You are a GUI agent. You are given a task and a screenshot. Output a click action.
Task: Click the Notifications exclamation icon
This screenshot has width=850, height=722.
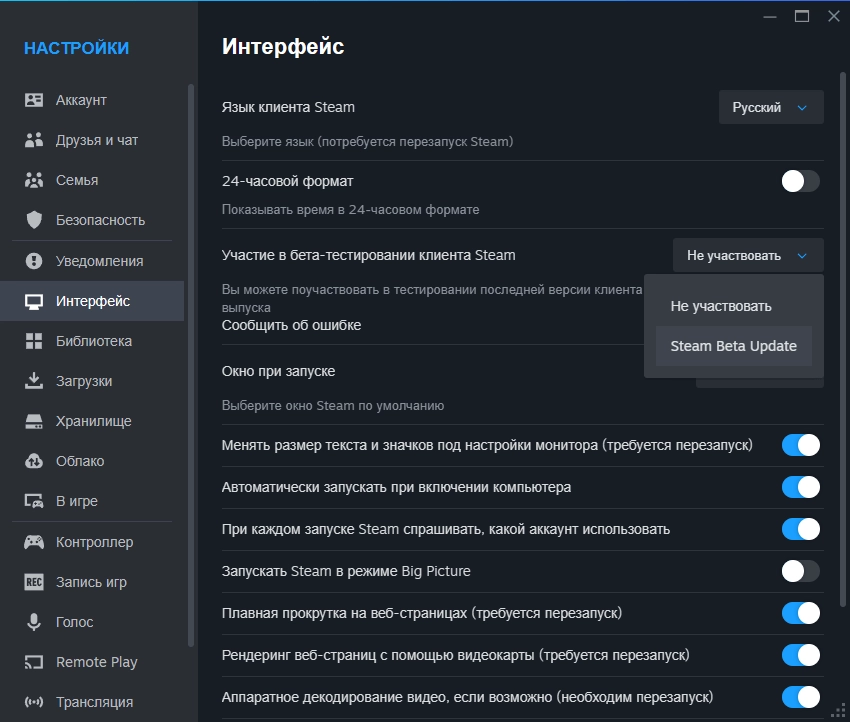(x=34, y=261)
